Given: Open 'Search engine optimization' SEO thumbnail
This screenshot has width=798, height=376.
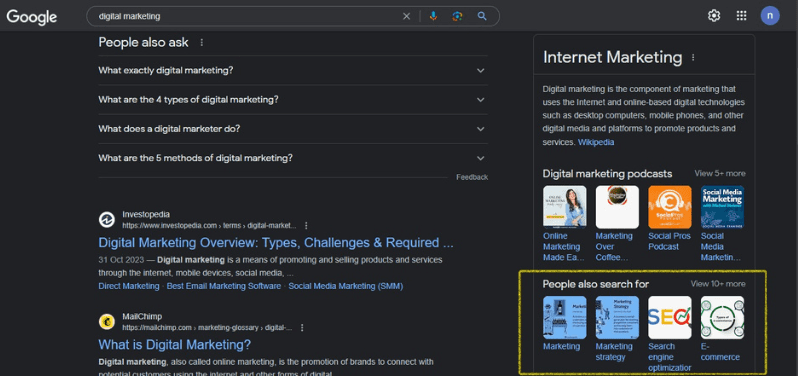Looking at the screenshot, I should point(670,317).
